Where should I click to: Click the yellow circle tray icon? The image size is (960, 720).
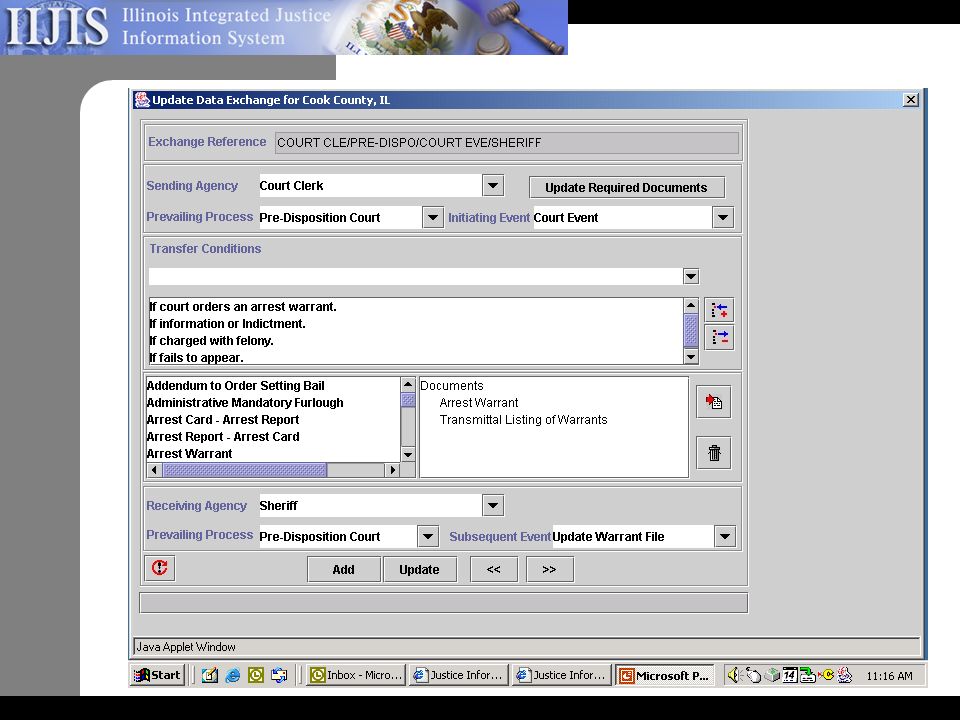point(827,675)
